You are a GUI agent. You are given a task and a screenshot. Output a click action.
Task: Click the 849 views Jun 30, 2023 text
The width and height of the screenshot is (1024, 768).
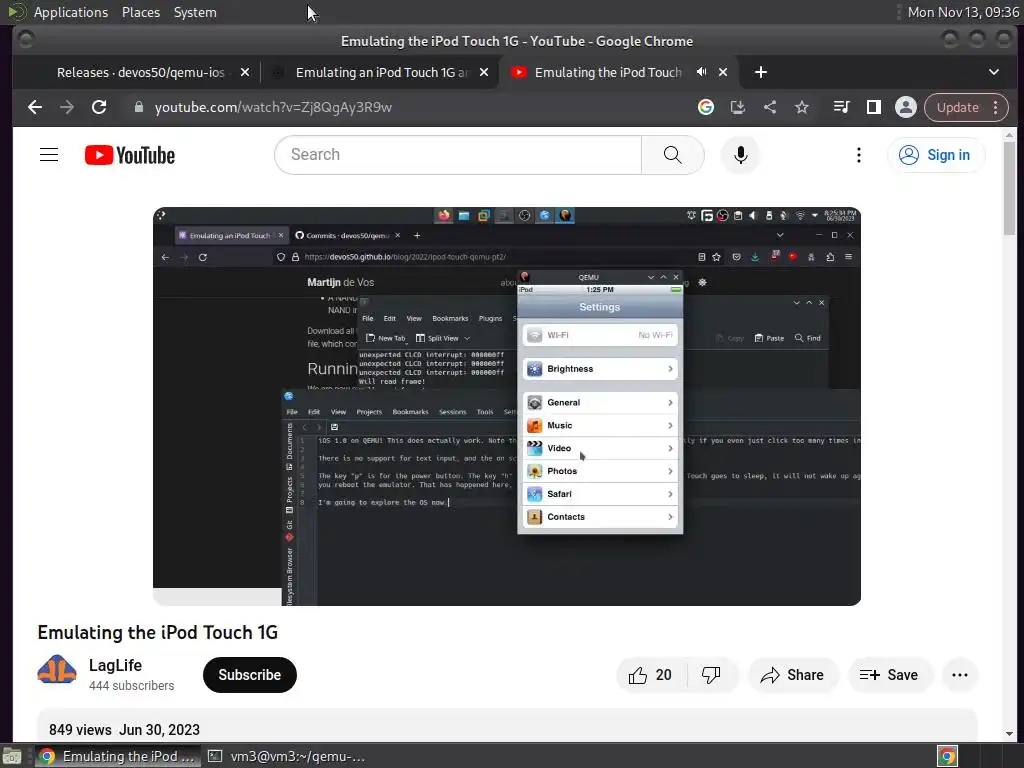pos(124,729)
